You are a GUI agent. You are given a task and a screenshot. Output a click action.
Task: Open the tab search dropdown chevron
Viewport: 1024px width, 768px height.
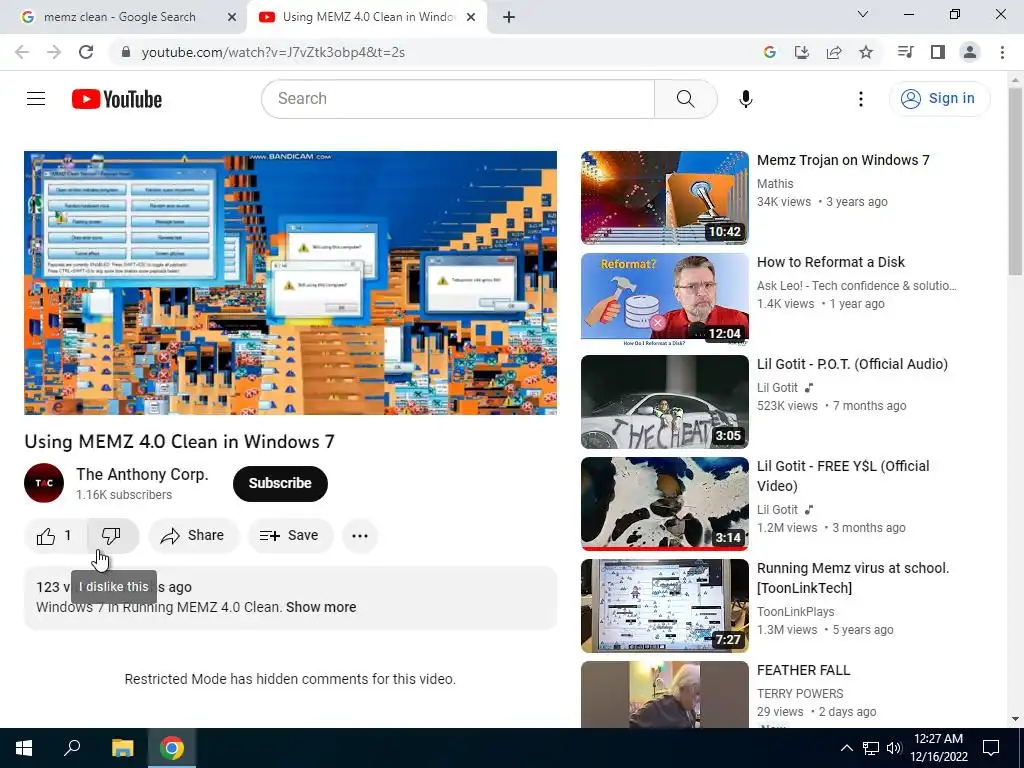pyautogui.click(x=863, y=14)
